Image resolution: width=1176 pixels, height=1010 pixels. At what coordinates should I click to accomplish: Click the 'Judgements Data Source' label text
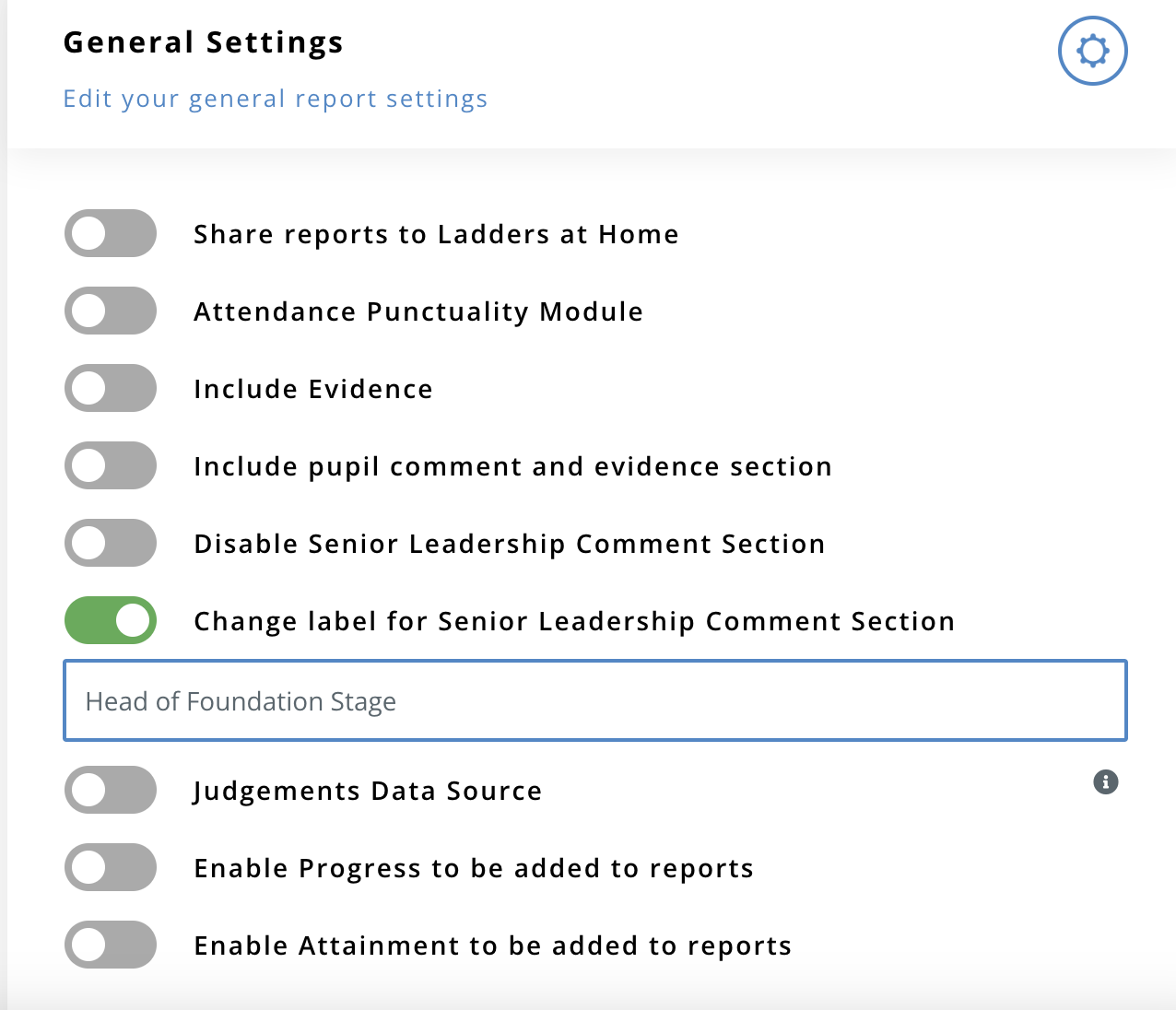(368, 791)
